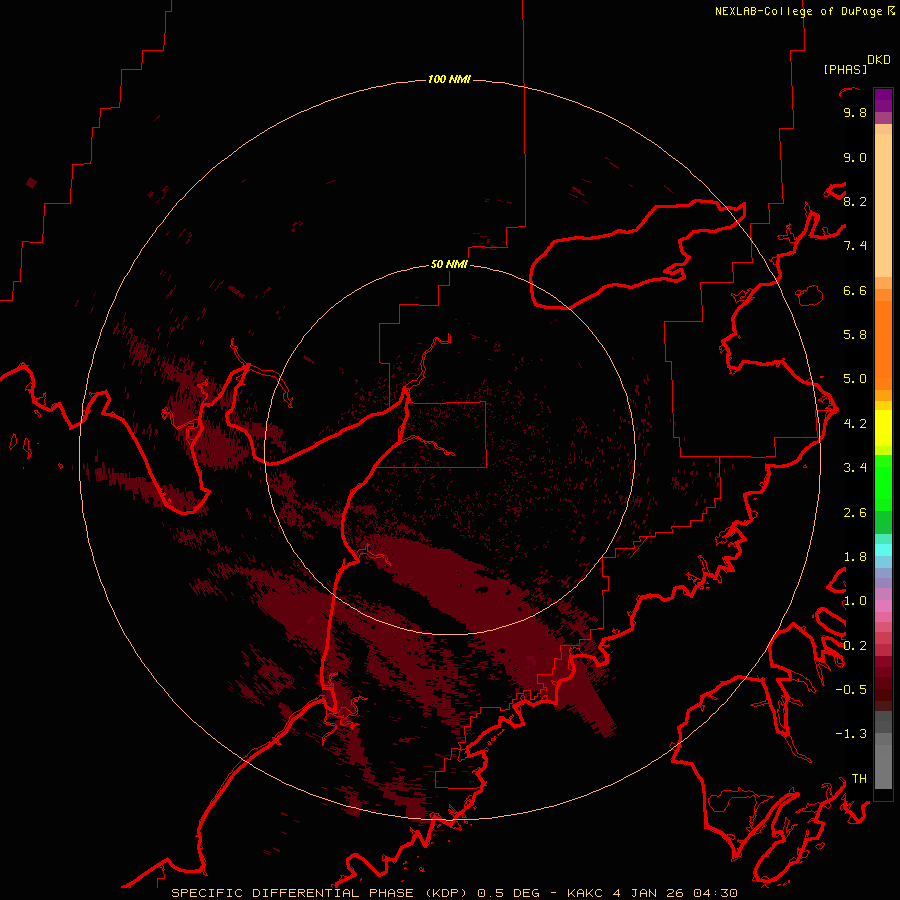
Task: Pick the pink segment beside 1.0
Action: [883, 606]
